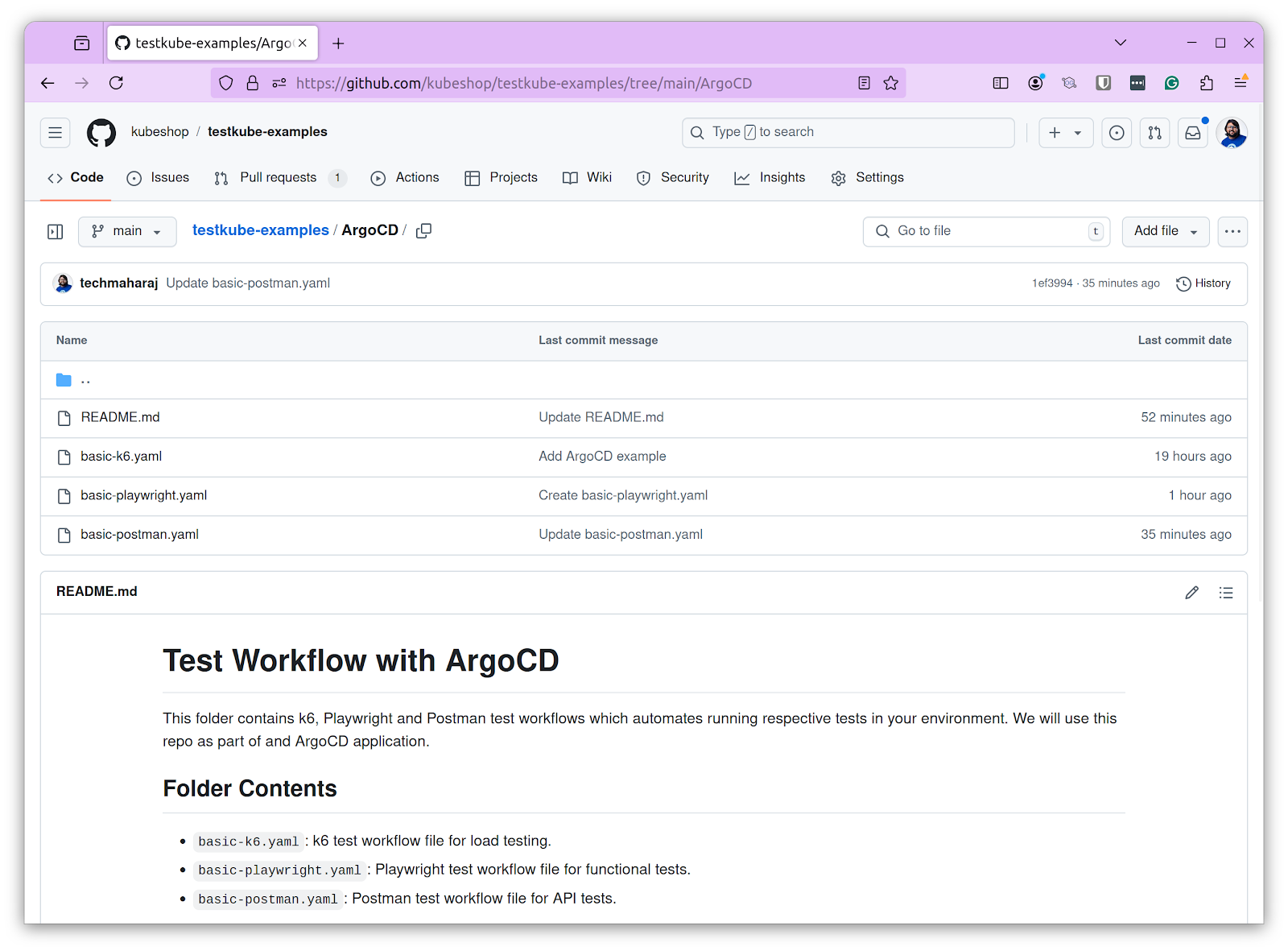
Task: Open more options ellipsis menu
Action: (1232, 232)
